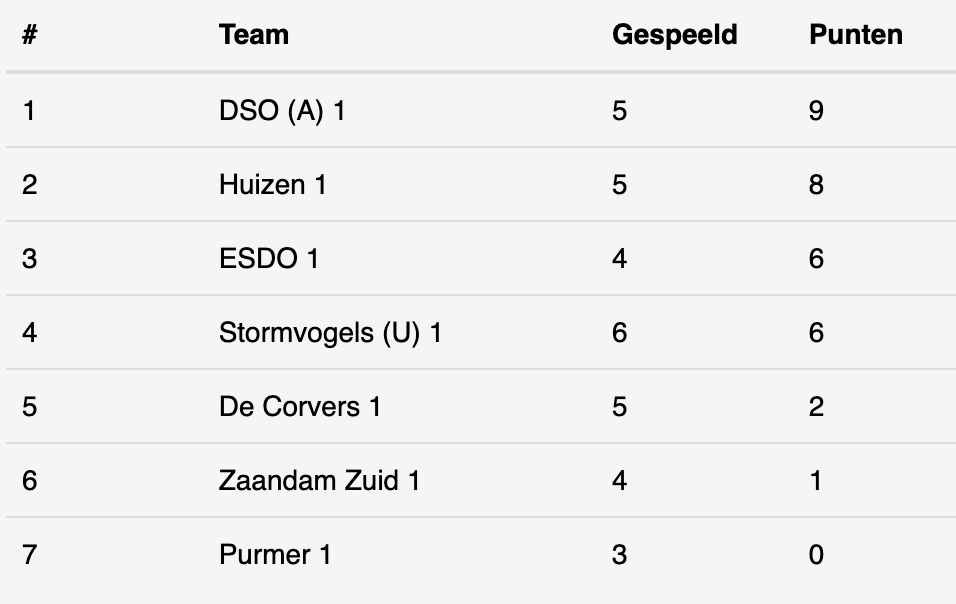Click Huizen 1's points value 8
This screenshot has height=604, width=956.
point(816,185)
